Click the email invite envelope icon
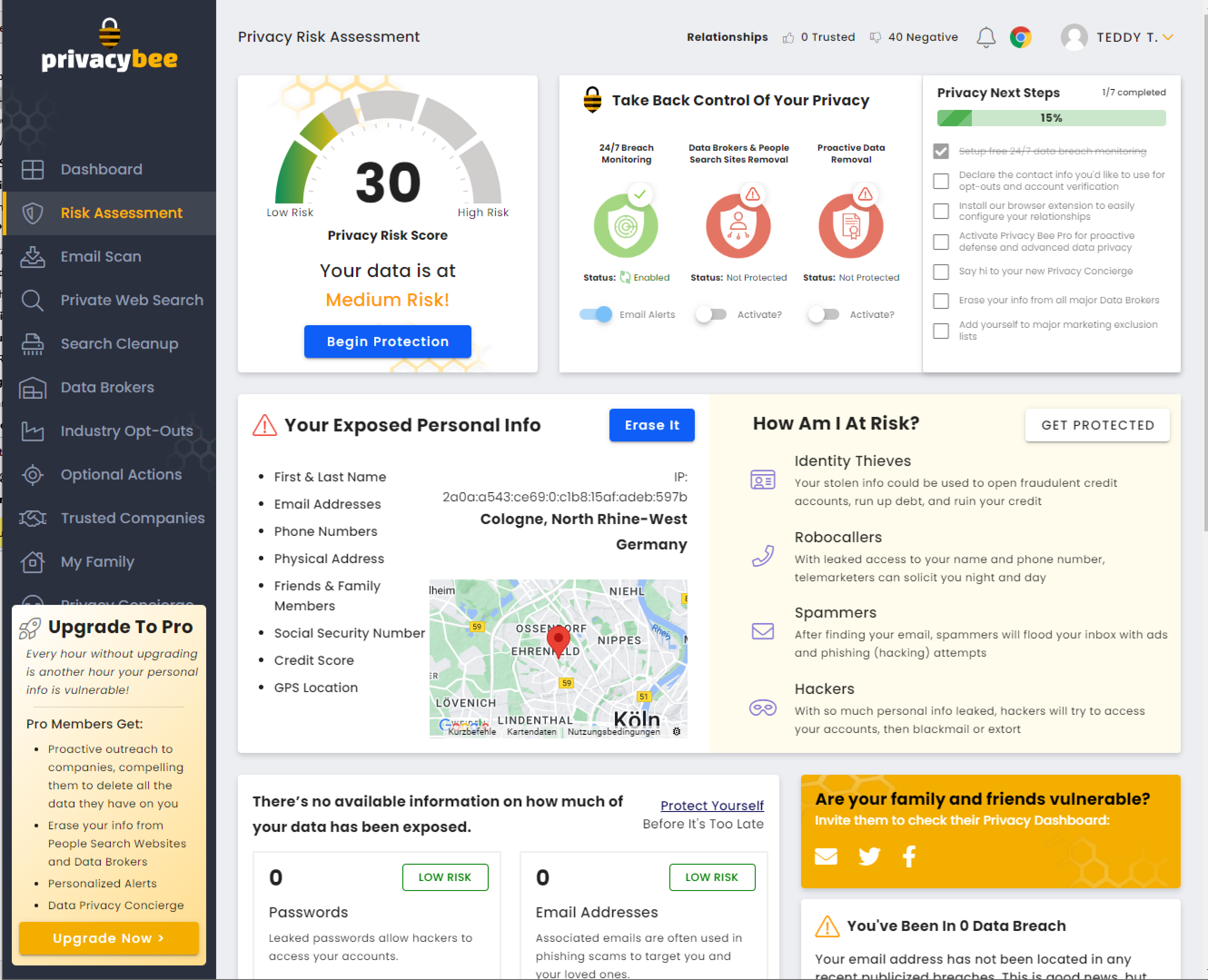Screen dimensions: 1208x980 coord(826,856)
